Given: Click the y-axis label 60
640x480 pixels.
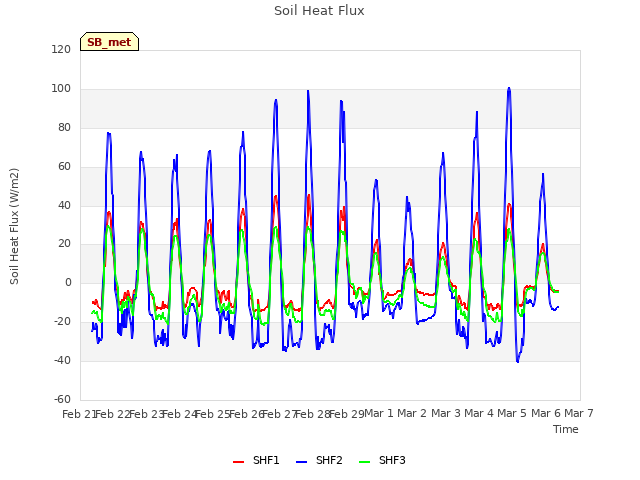Looking at the screenshot, I should (64, 167).
